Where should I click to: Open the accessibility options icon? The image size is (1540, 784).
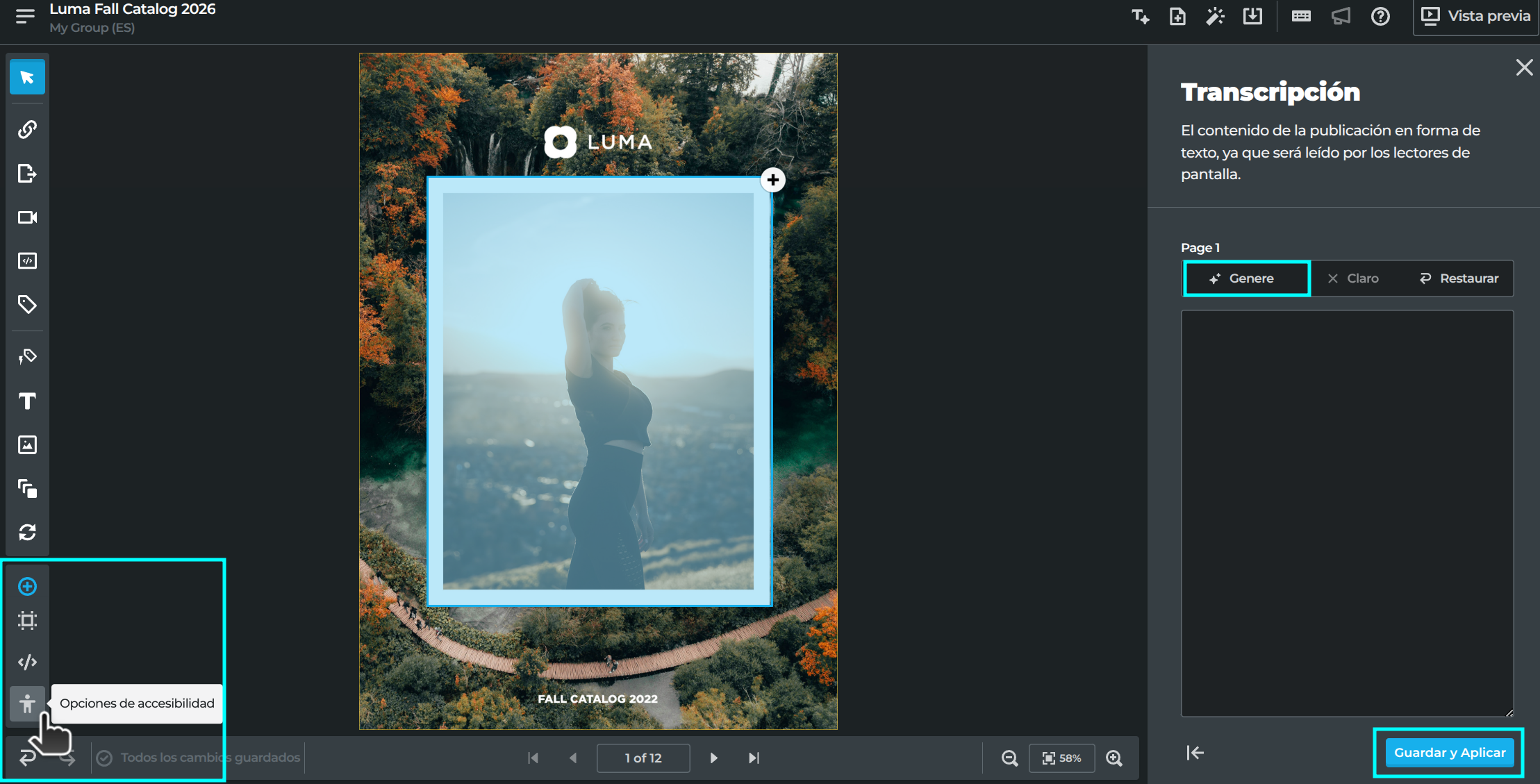(27, 704)
